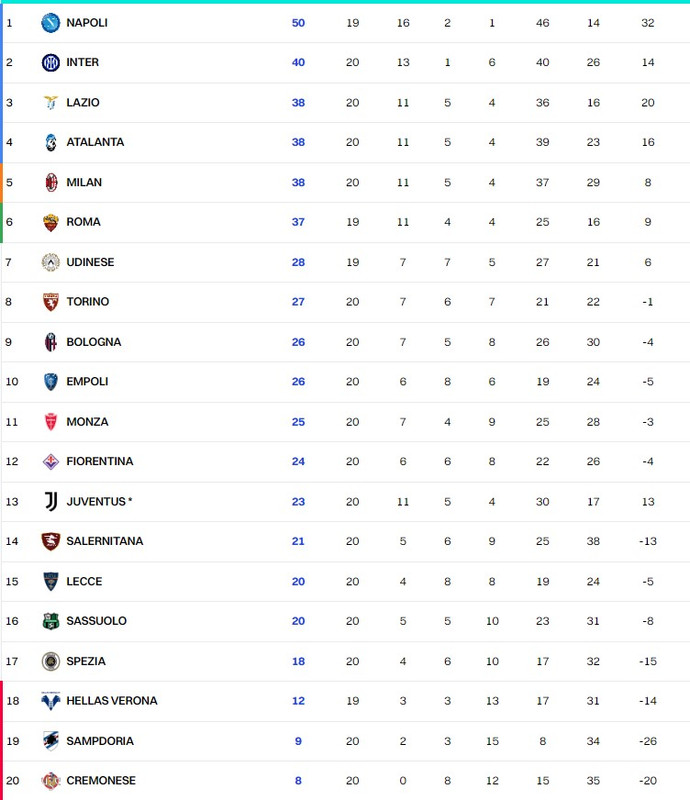Screen dimensions: 690x800
Task: Click the Hellas Verona crest icon
Action: coord(51,701)
